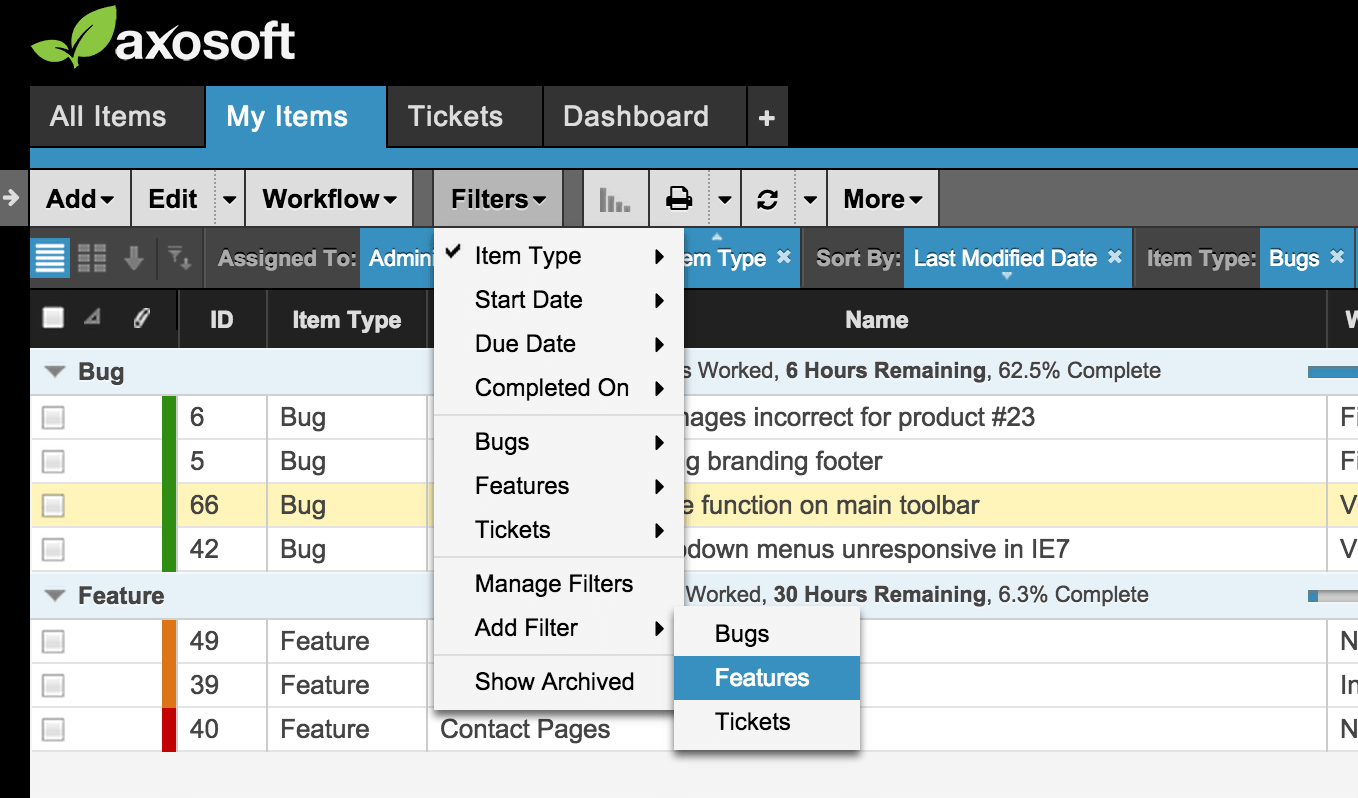Toggle the select-all checkbox in header
1358x798 pixels.
point(53,318)
